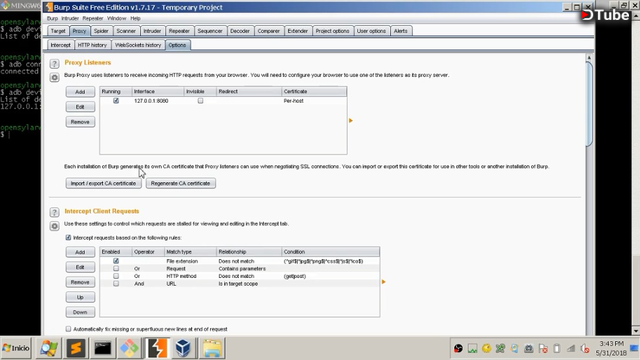This screenshot has width=640, height=360.
Task: Click show desktop icon beside clock
Action: [x=634, y=349]
